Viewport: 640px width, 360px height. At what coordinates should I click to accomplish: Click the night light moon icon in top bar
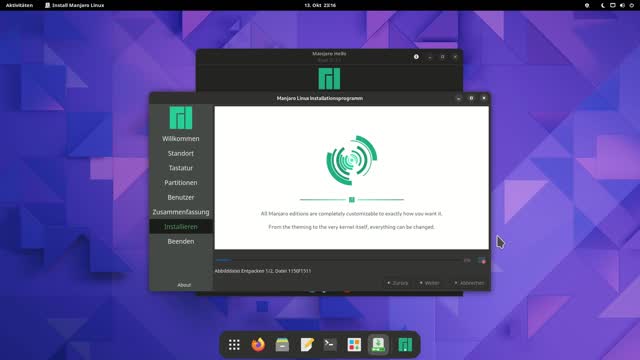tap(603, 5)
